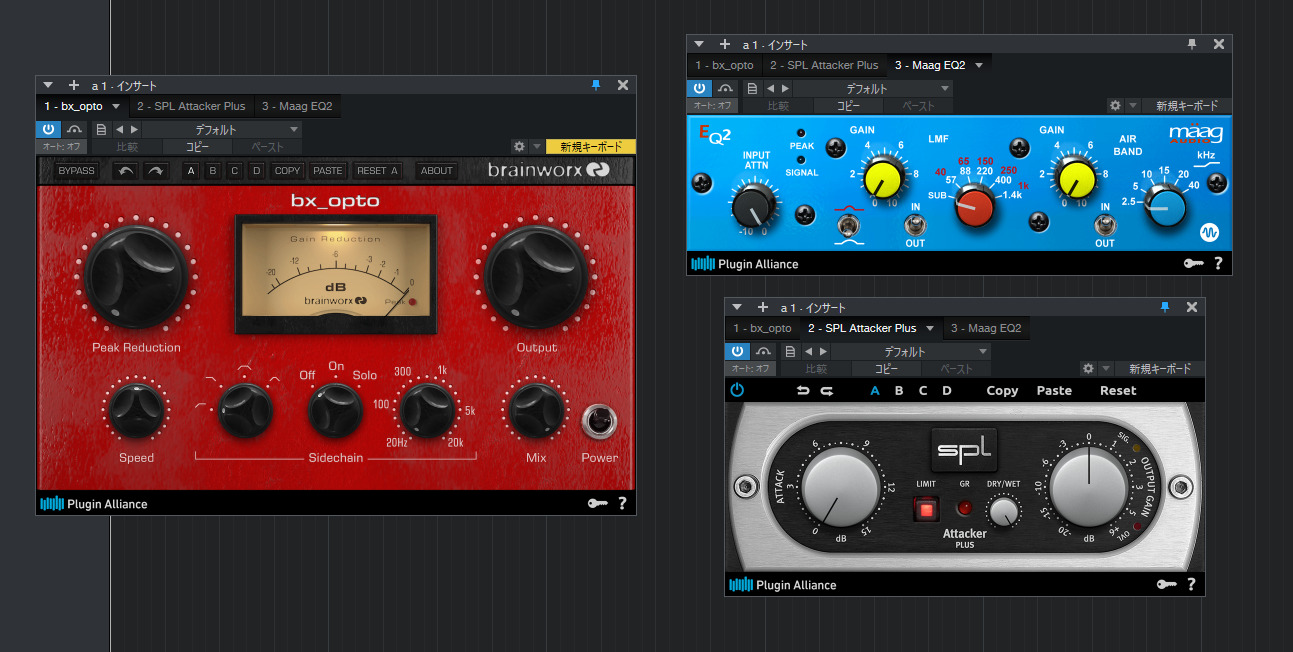Screen dimensions: 1293x652
Task: Toggle BYPASS on bx_opto
Action: (76, 171)
